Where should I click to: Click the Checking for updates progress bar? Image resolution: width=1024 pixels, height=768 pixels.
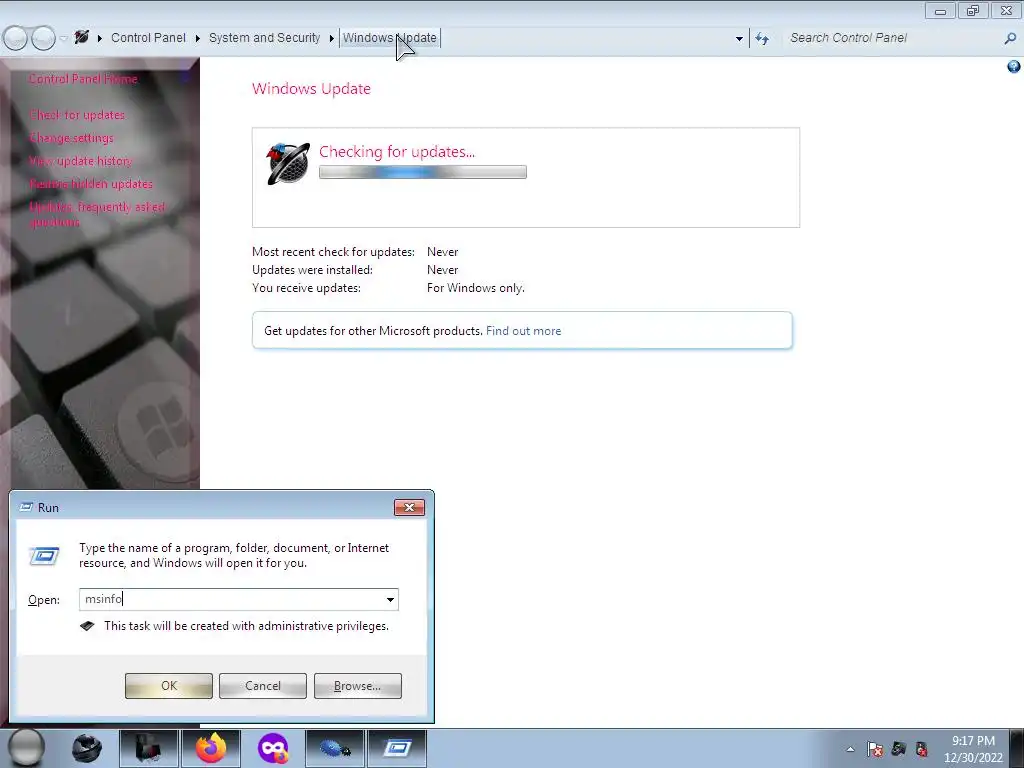pyautogui.click(x=423, y=172)
